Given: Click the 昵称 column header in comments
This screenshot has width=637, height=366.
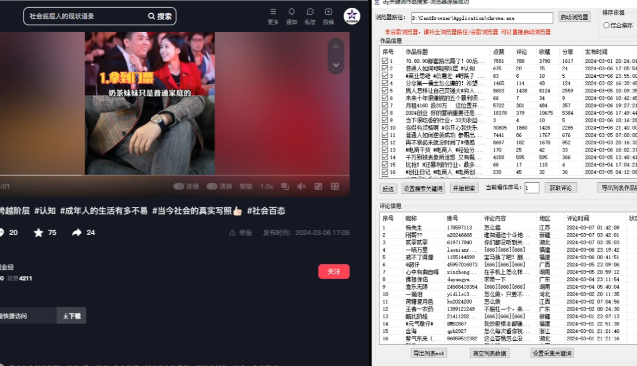Looking at the screenshot, I should click(411, 219).
